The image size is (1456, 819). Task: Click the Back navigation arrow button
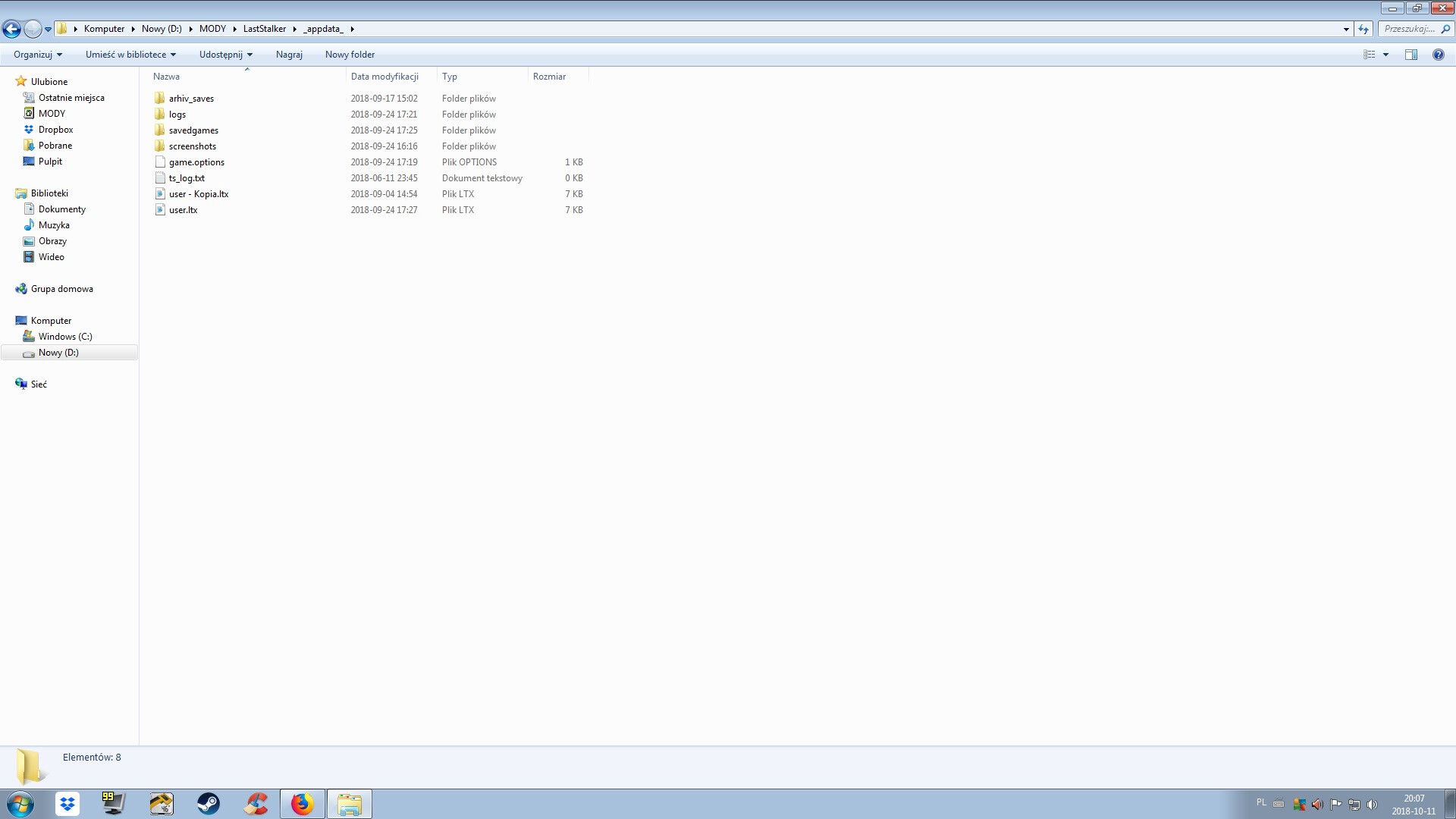tap(11, 29)
